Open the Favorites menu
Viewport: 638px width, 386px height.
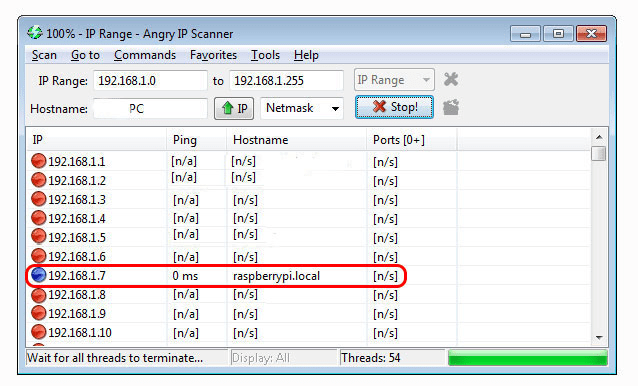pyautogui.click(x=213, y=55)
